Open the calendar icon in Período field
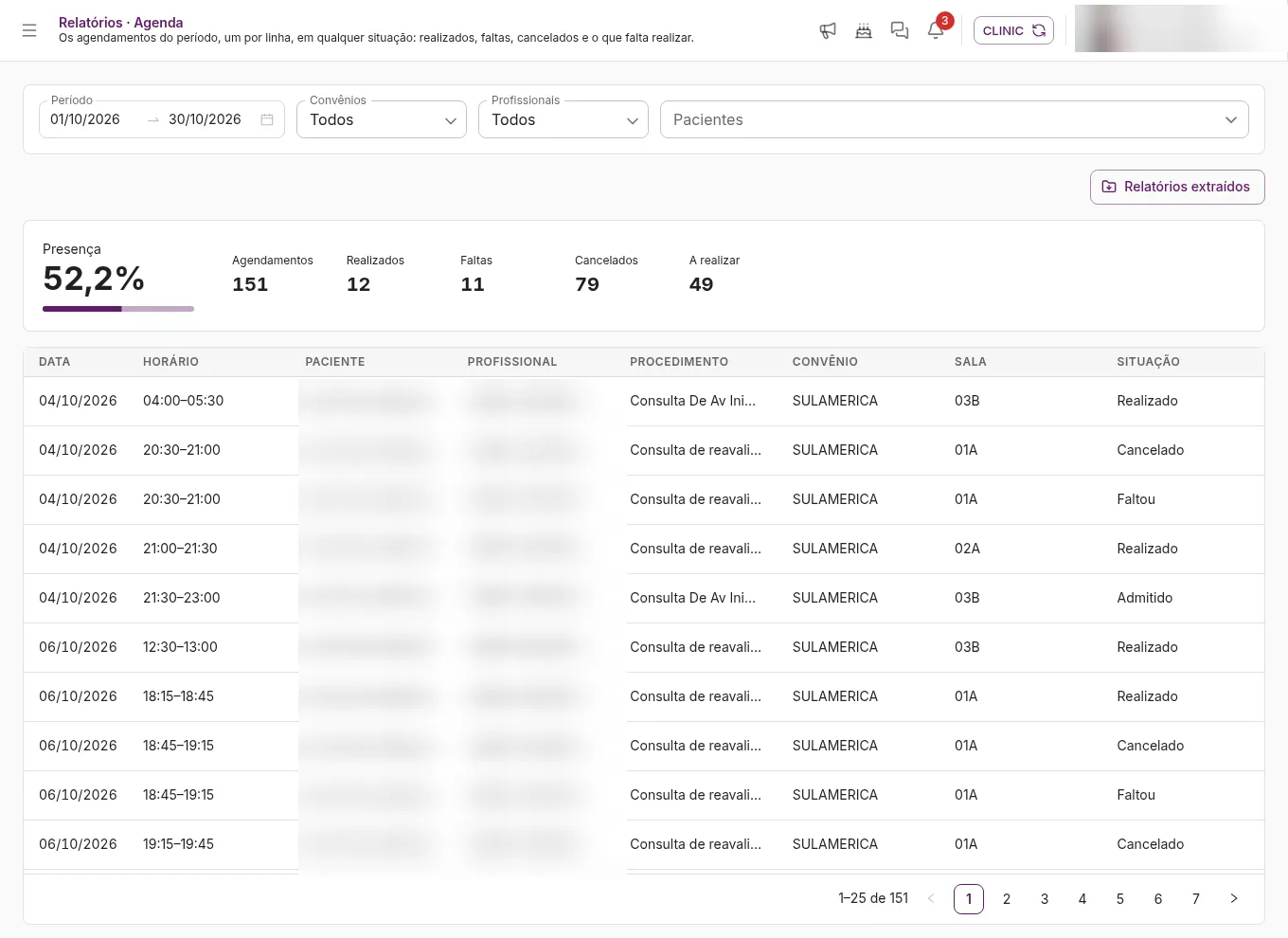The image size is (1288, 938). click(x=267, y=119)
